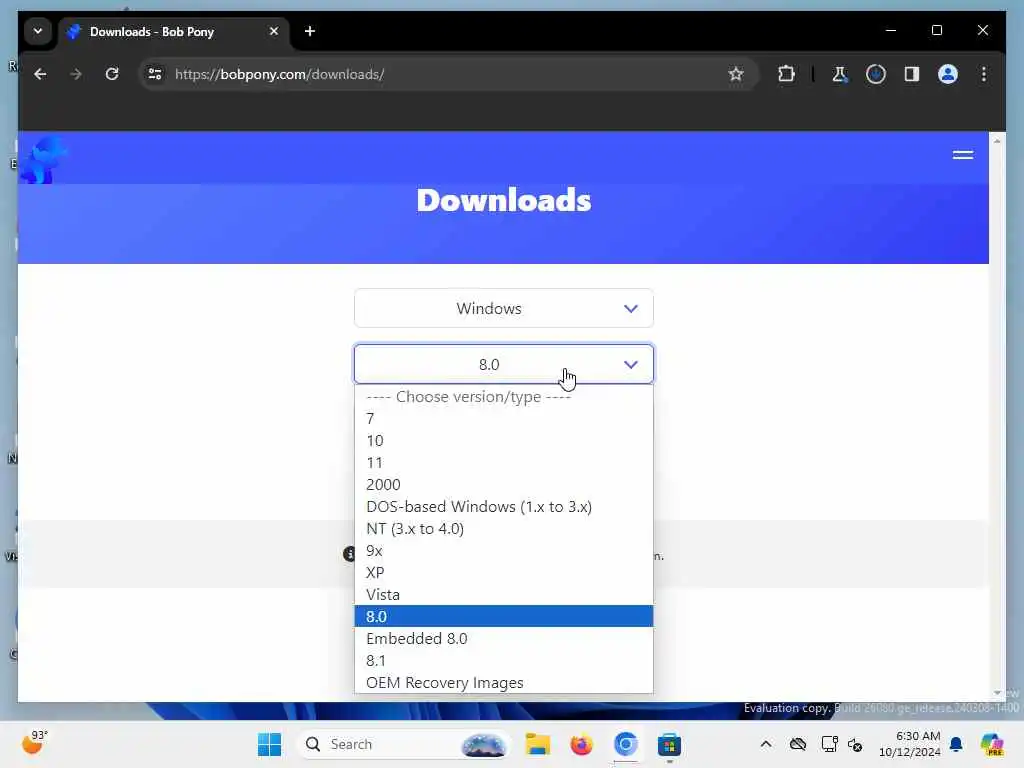Screen dimensions: 1024x768
Task: Reload the bobpony.com page
Action: pyautogui.click(x=112, y=74)
